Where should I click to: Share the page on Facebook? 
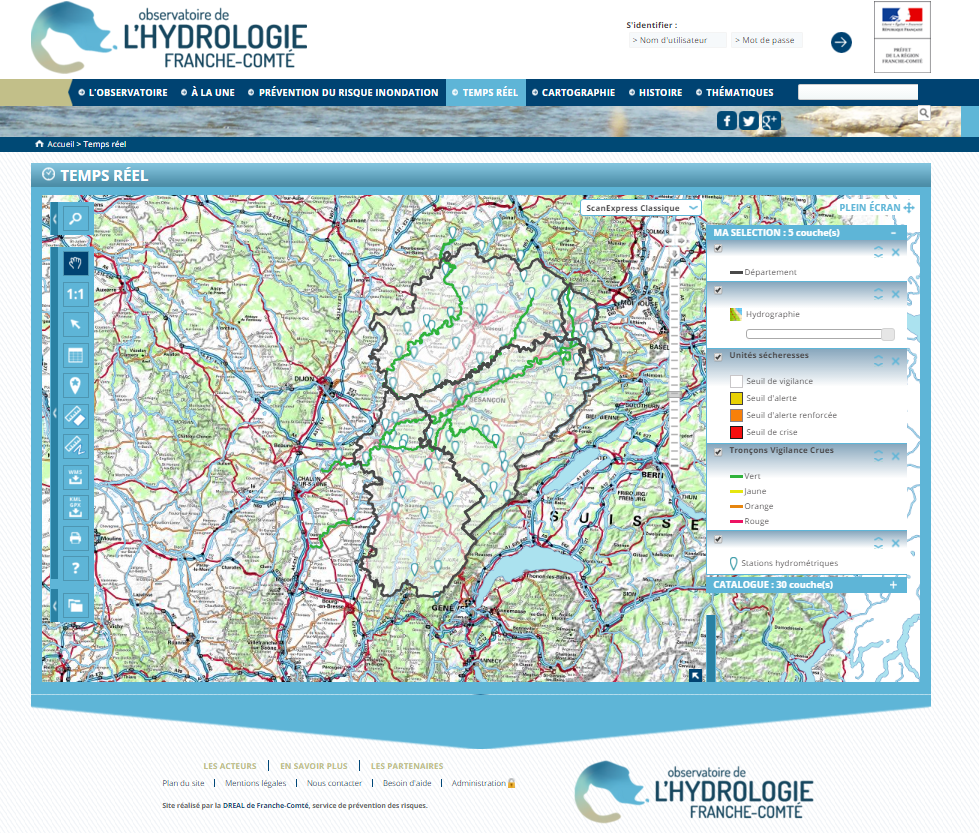click(727, 121)
